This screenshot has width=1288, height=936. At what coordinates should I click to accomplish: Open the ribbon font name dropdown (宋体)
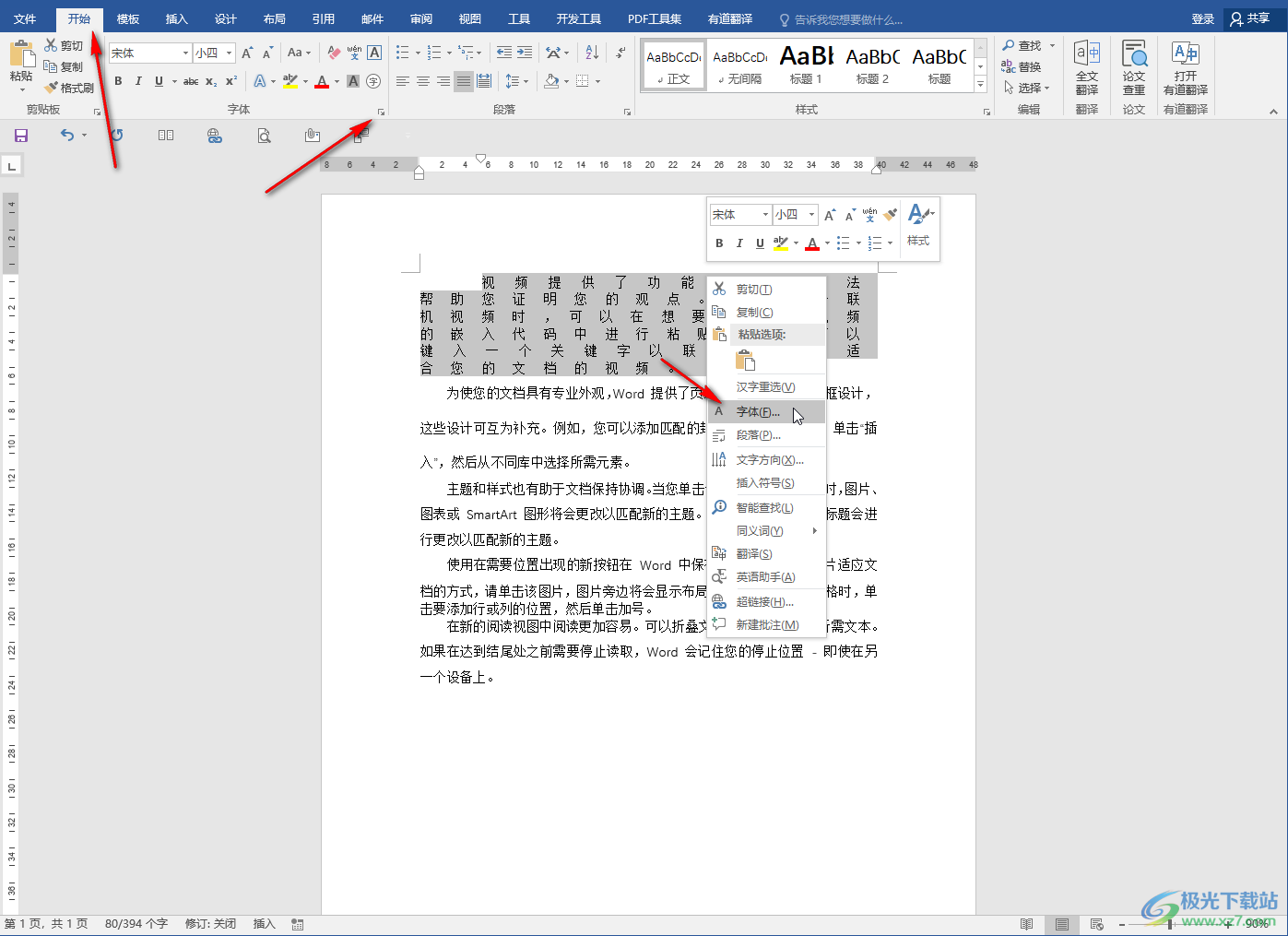pyautogui.click(x=185, y=53)
